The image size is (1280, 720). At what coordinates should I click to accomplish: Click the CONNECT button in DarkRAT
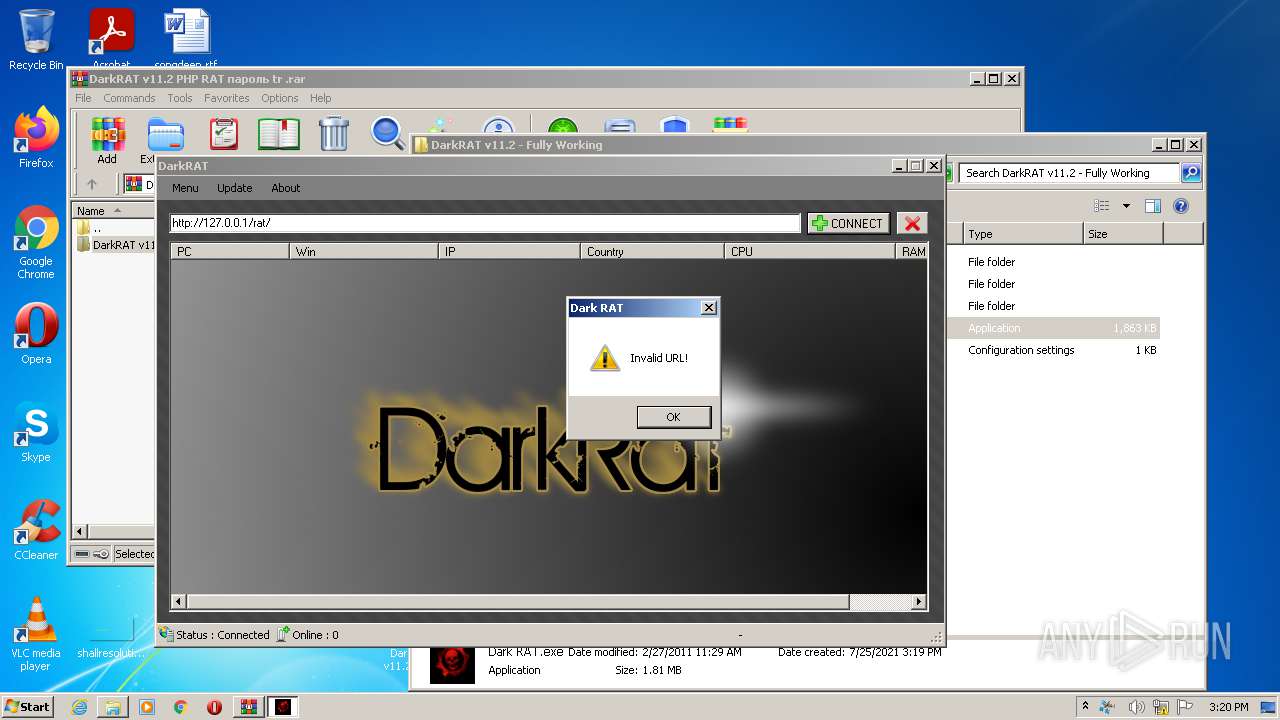click(x=848, y=223)
